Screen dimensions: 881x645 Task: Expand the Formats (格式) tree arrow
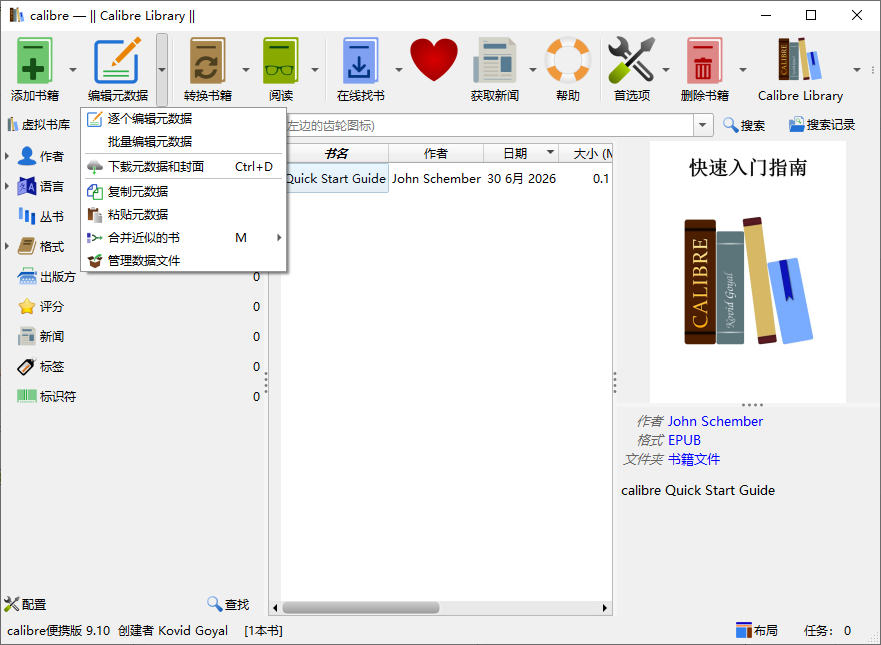[7, 246]
